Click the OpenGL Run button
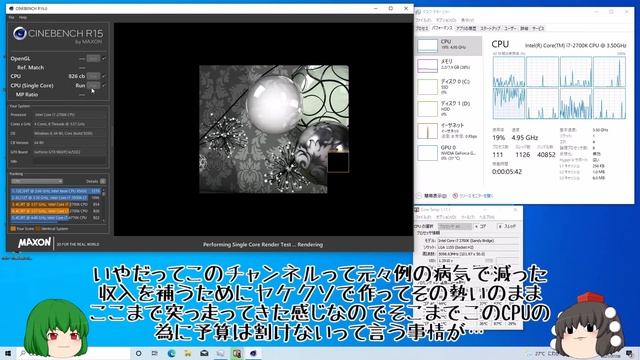The image size is (640, 360). coord(93,58)
